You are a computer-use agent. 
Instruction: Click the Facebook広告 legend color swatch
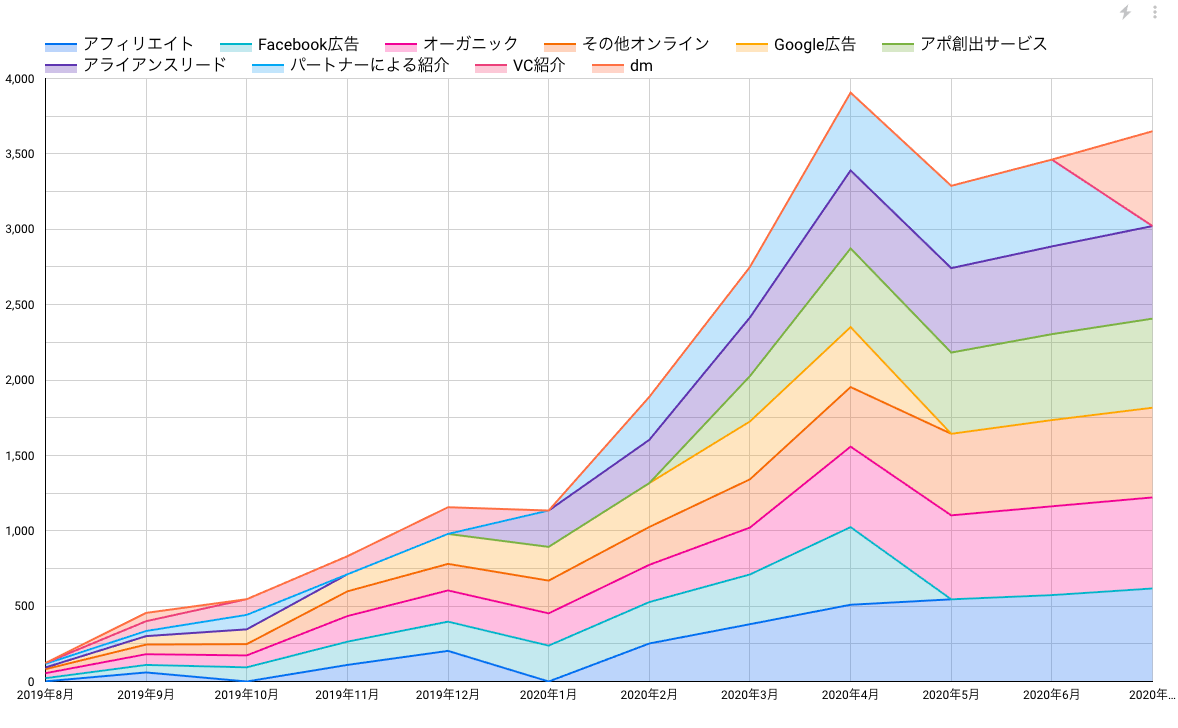click(x=236, y=46)
